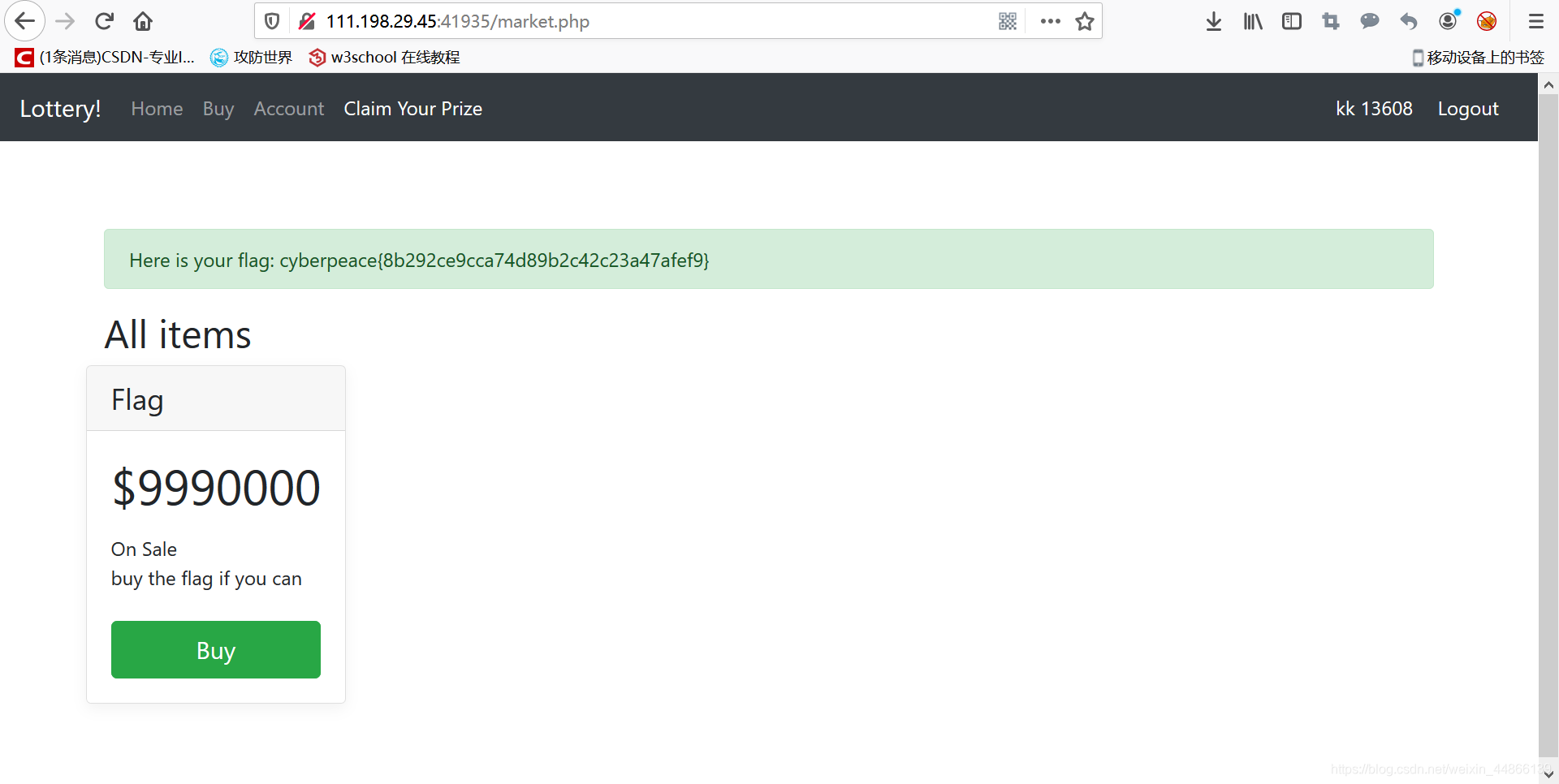
Task: Open 攻防世界 bookmark
Action: tap(251, 57)
